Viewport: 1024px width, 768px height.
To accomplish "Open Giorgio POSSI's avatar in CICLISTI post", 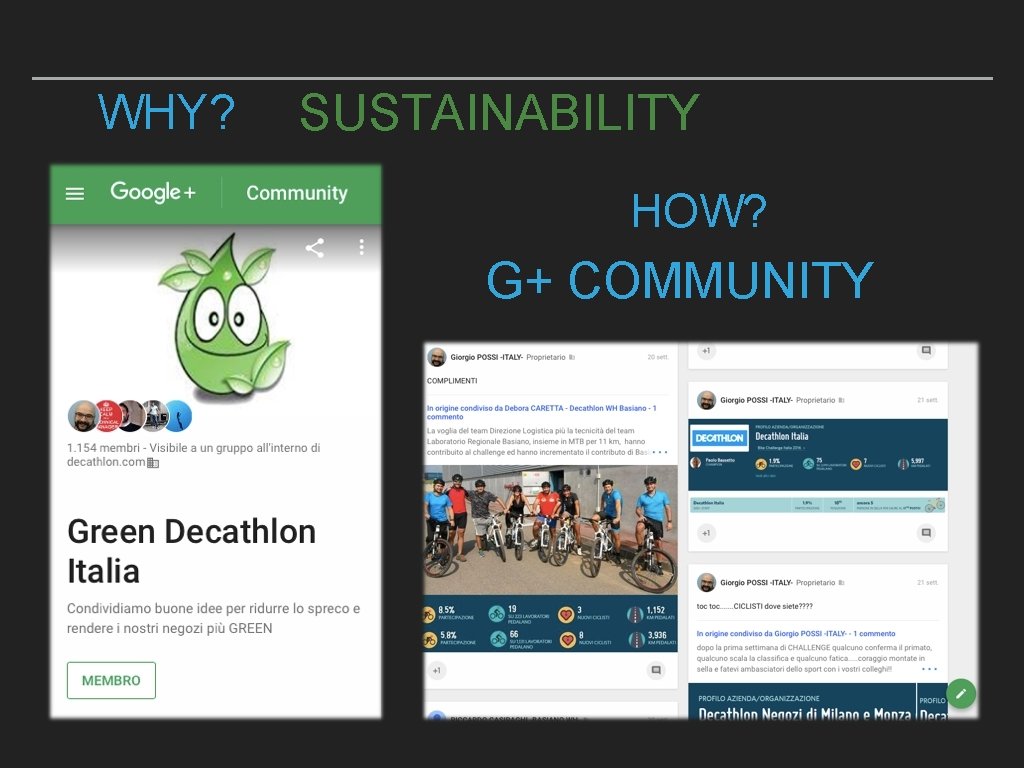I will point(706,582).
